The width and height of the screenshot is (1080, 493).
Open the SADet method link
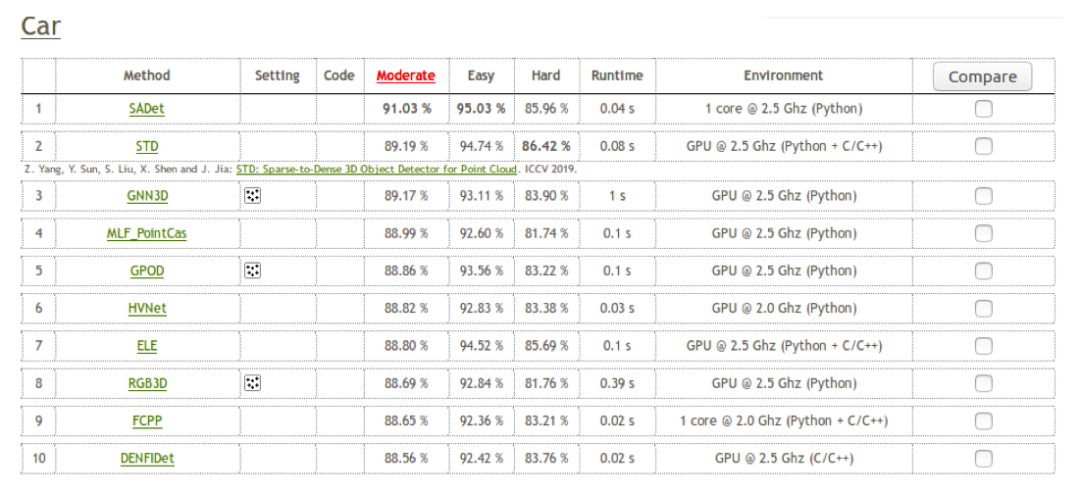pos(147,109)
